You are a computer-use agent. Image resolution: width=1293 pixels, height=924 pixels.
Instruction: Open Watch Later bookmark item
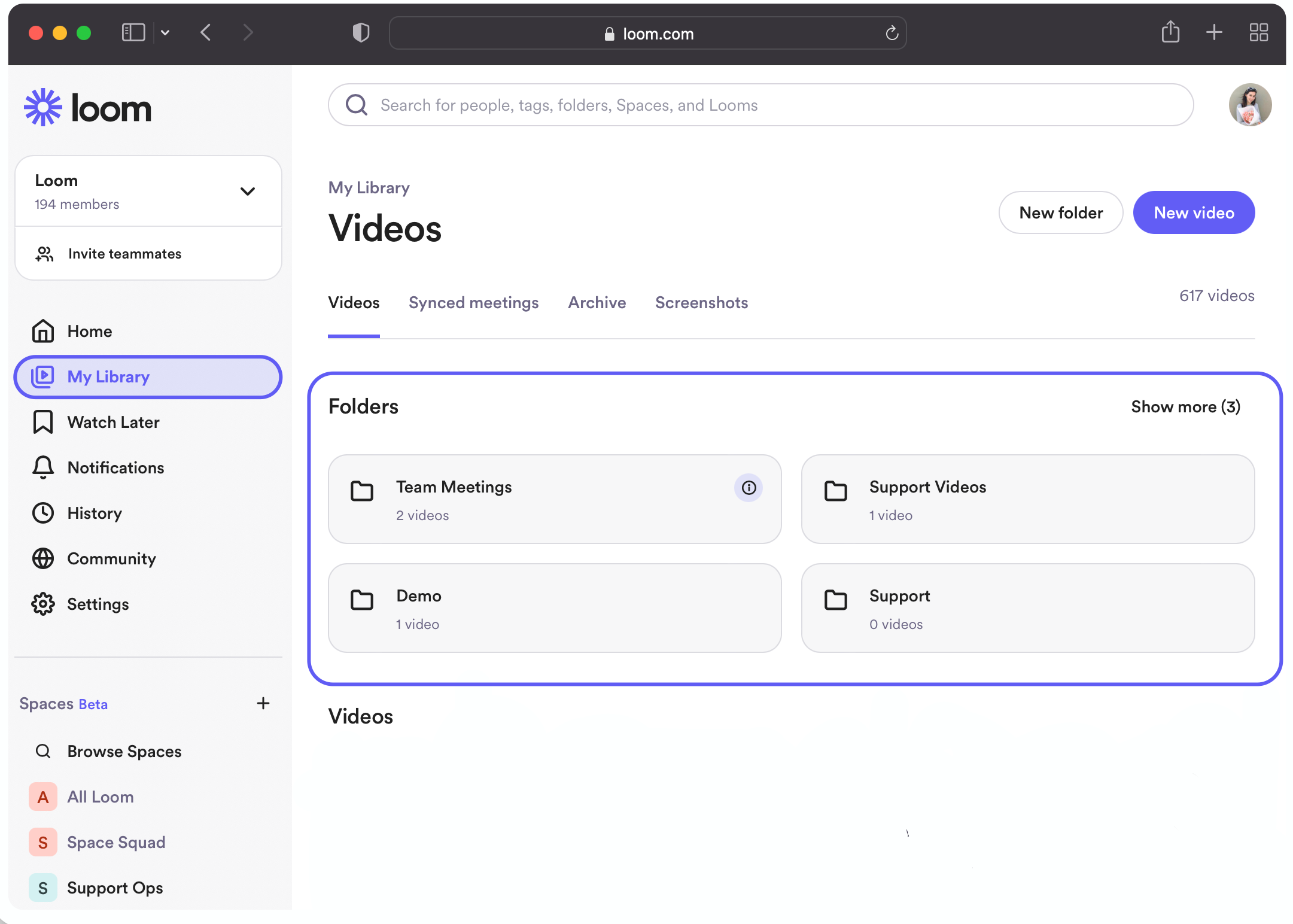pos(113,422)
